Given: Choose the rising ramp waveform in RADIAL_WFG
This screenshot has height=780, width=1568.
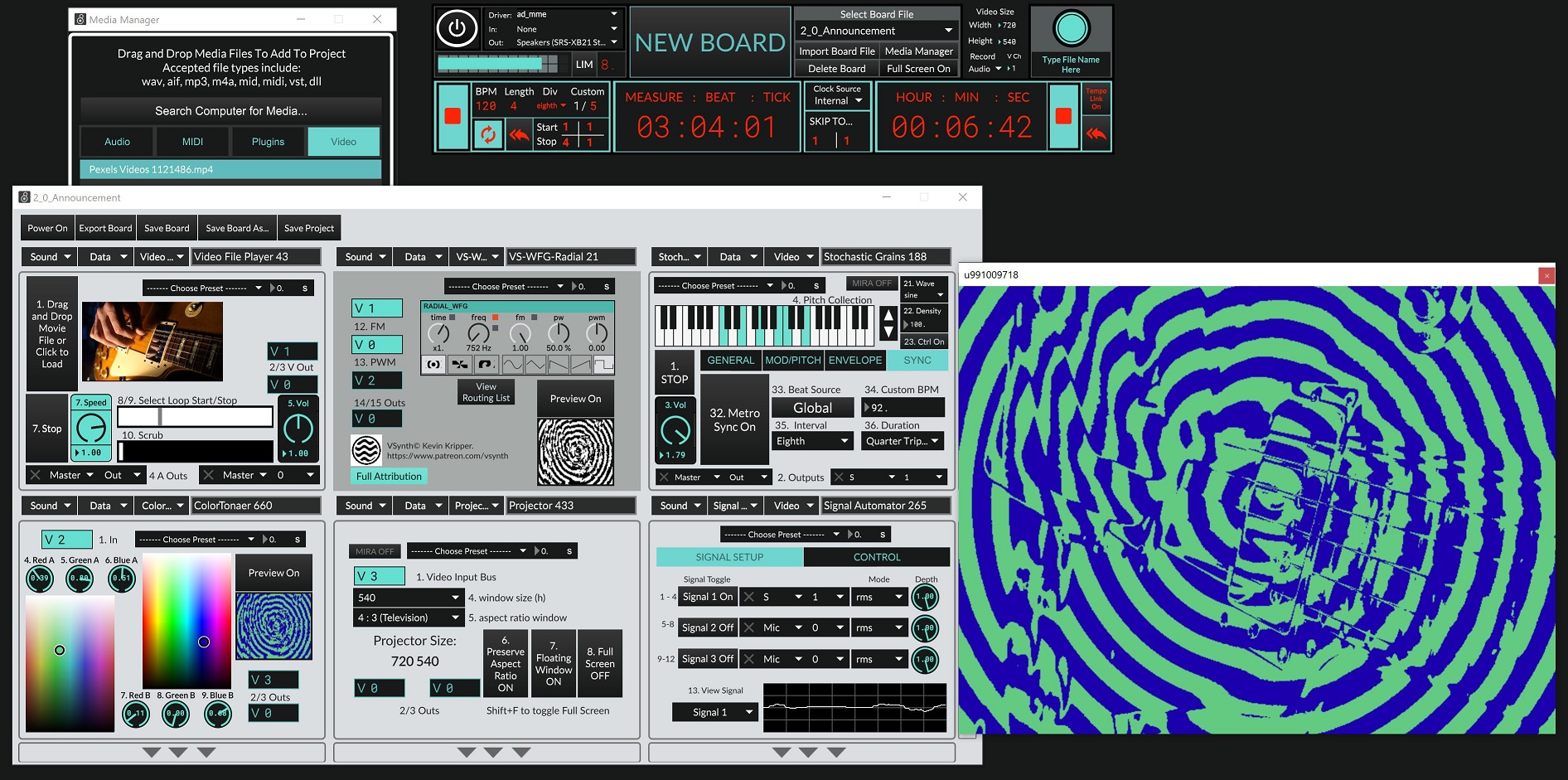Looking at the screenshot, I should pos(580,364).
